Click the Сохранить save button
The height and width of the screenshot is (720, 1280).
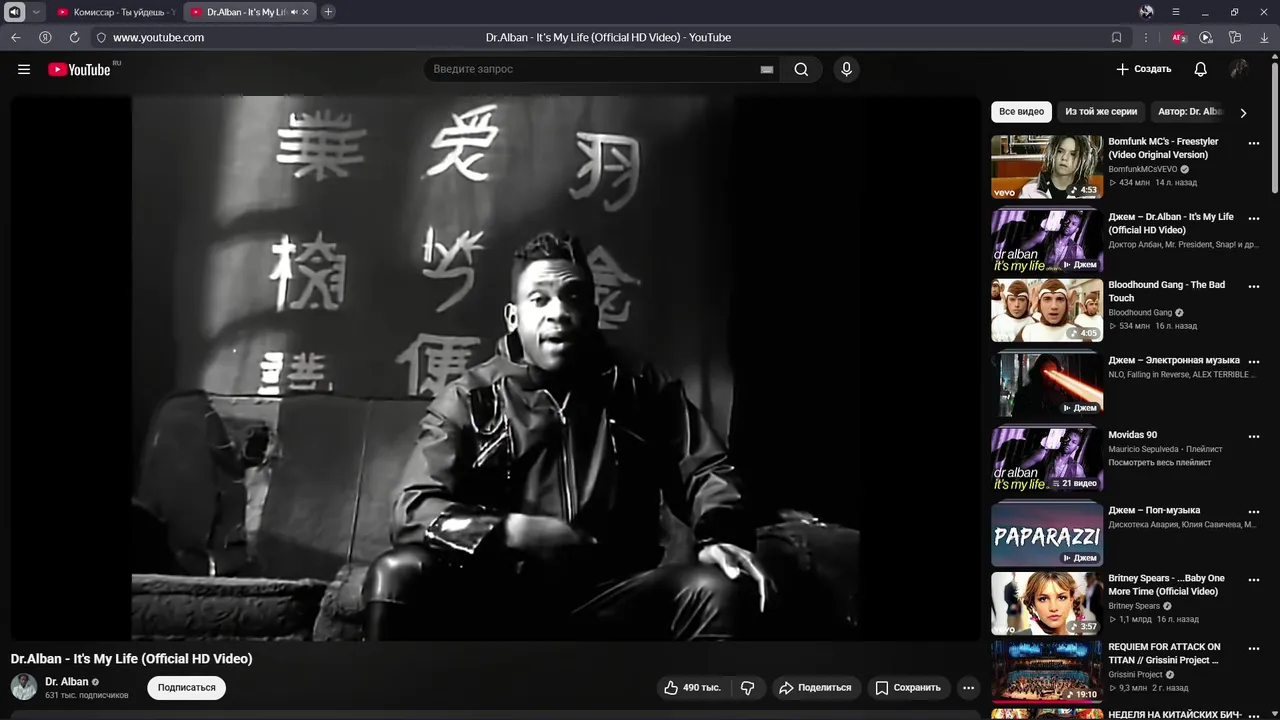click(x=908, y=688)
